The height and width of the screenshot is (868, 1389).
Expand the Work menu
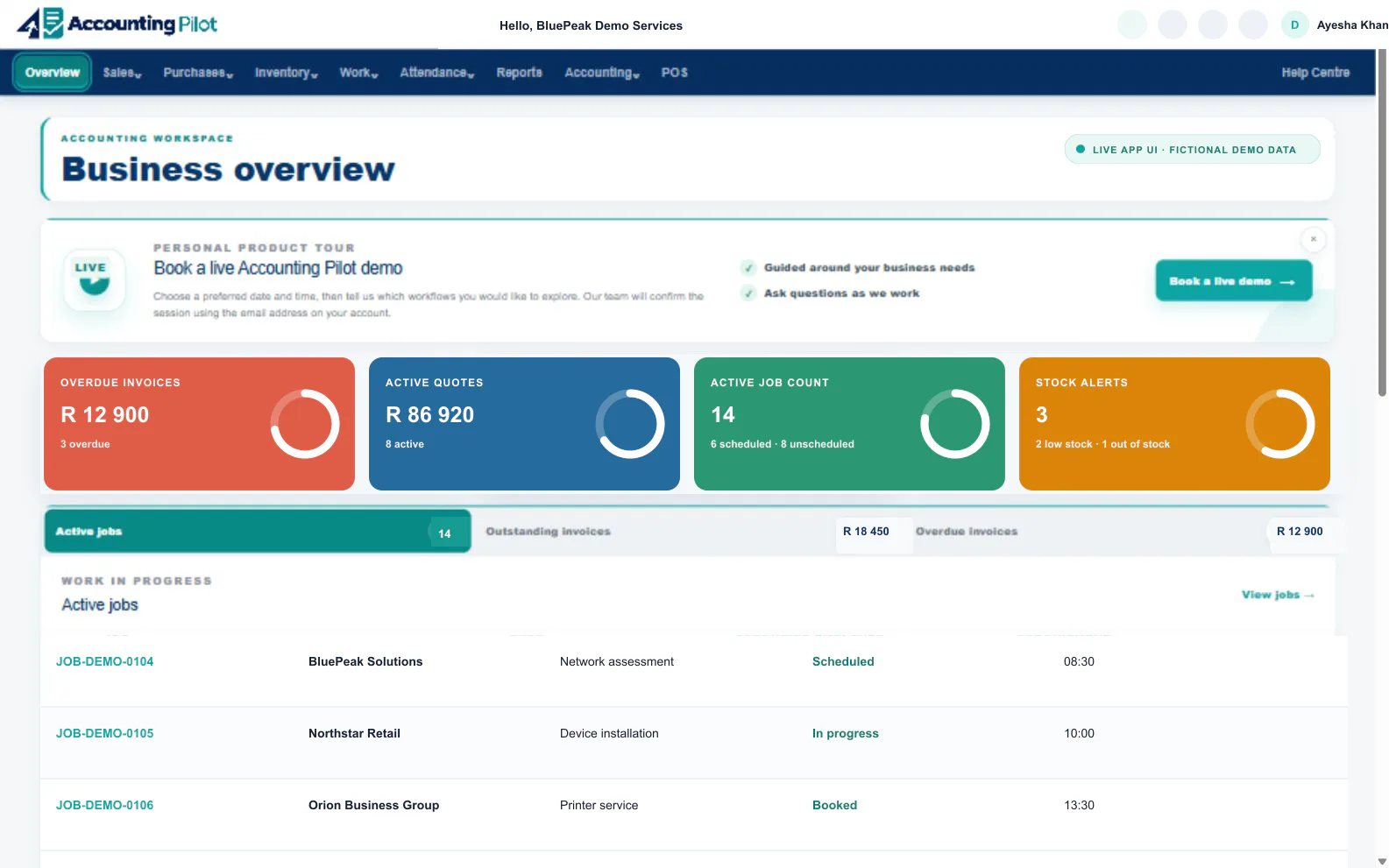click(x=358, y=73)
